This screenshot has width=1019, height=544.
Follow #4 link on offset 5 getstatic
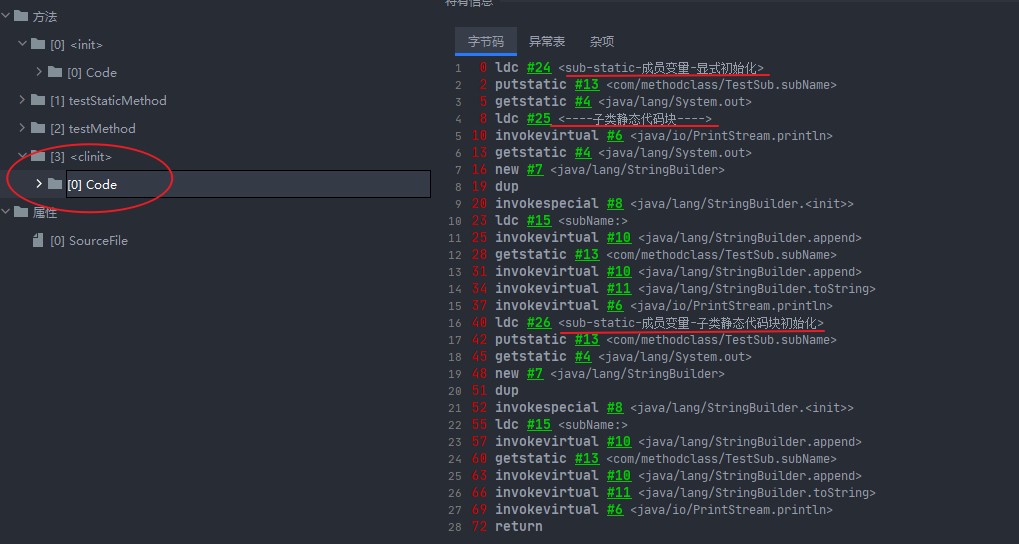[x=583, y=101]
